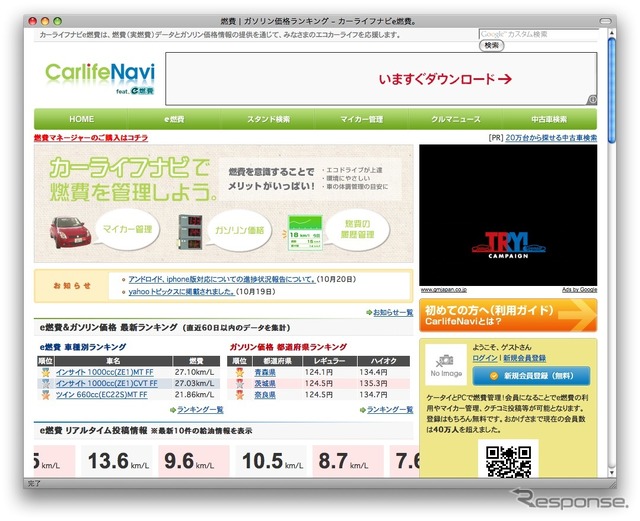This screenshot has height=521, width=640.
Task: Click the gasoline price sign image
Action: 190,232
